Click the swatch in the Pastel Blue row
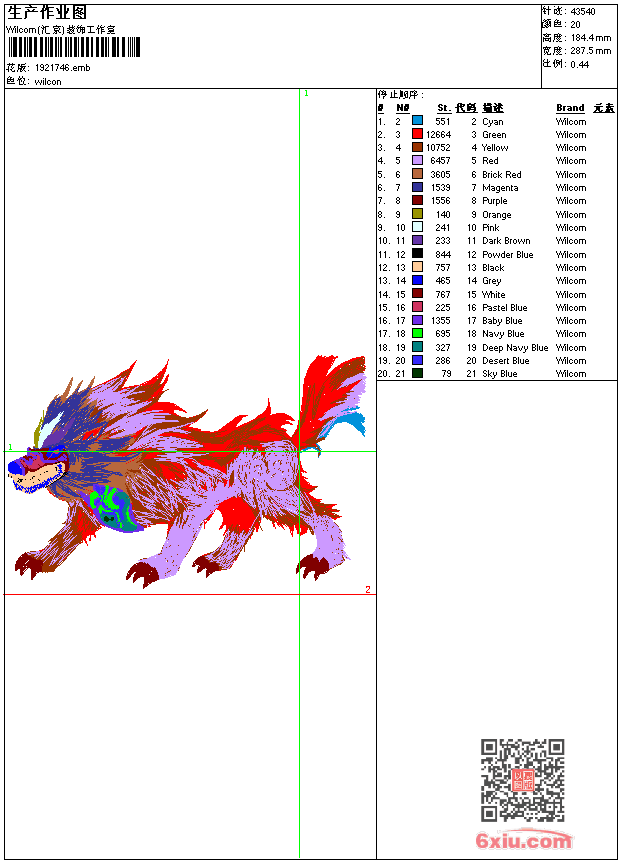The height and width of the screenshot is (860, 620). point(418,307)
